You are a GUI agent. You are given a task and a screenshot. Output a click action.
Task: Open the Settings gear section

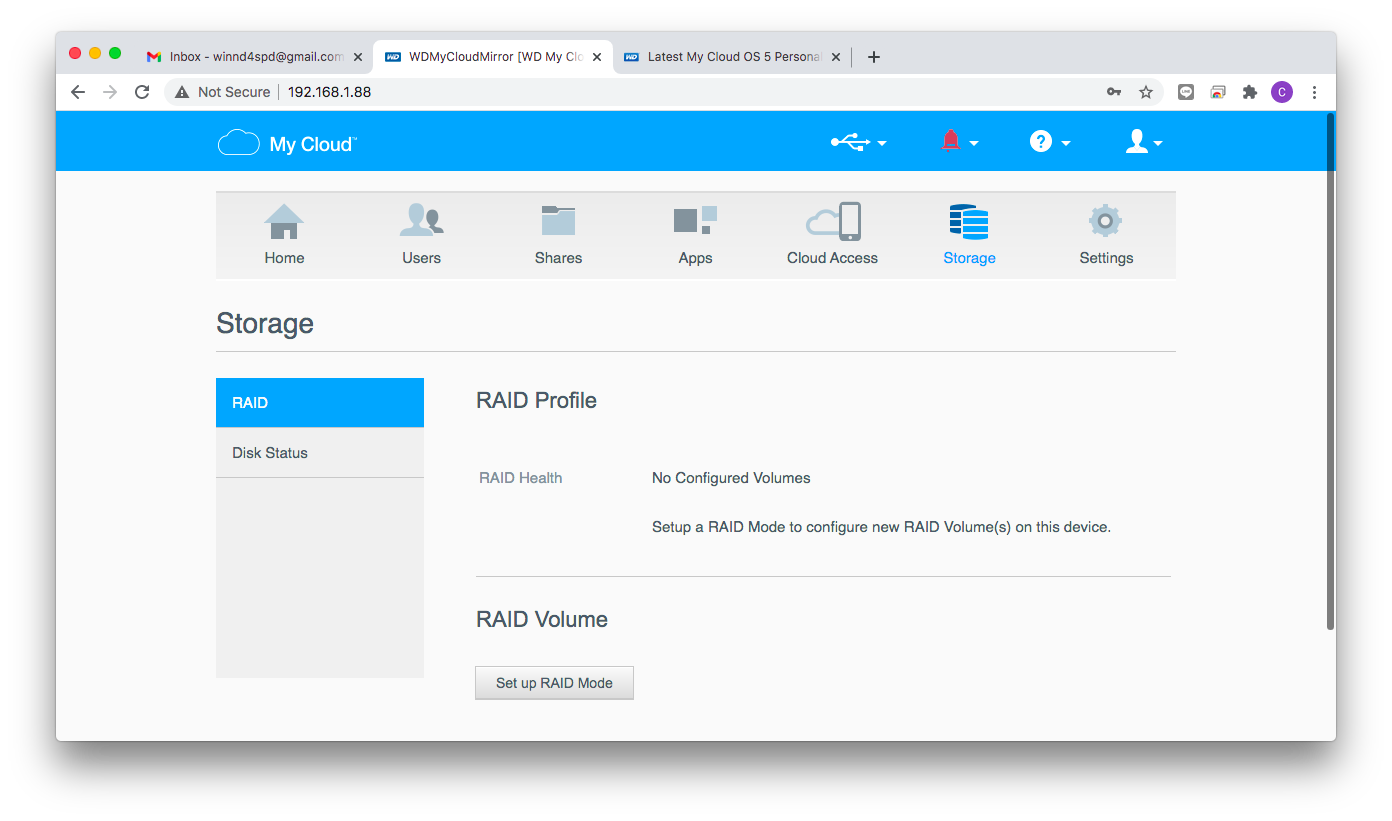coord(1106,235)
